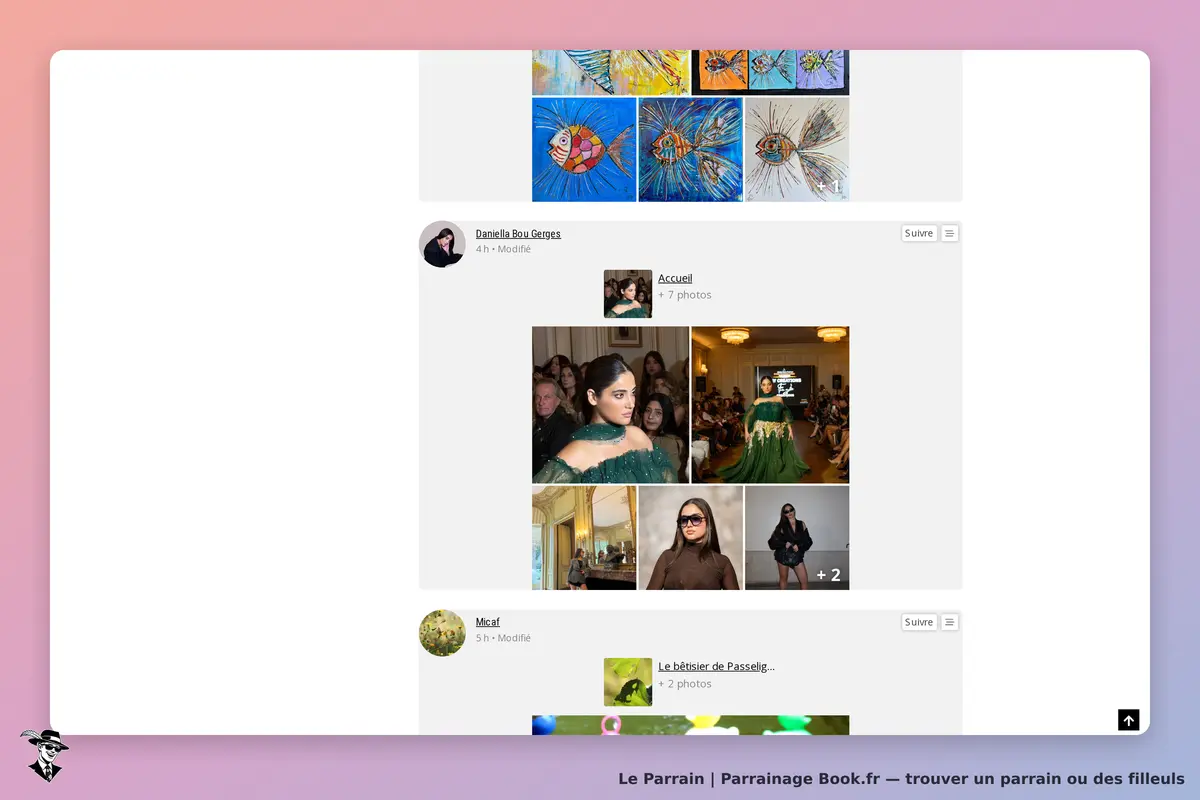Click the '4 h • Modifié' timestamp

click(503, 249)
